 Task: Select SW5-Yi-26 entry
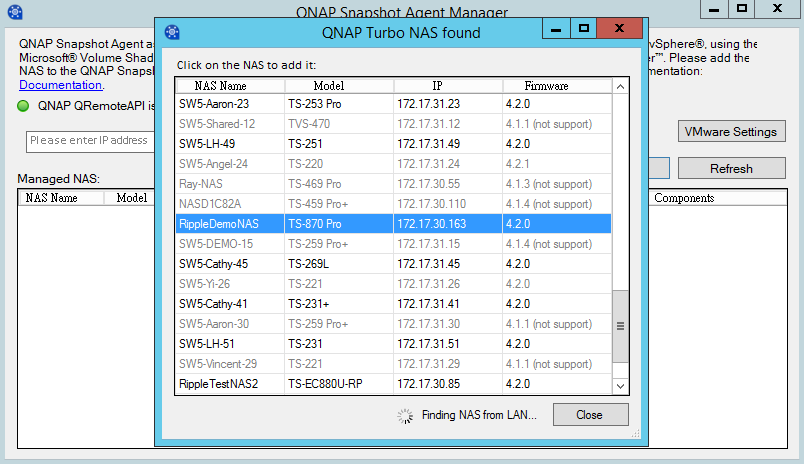[x=393, y=284]
